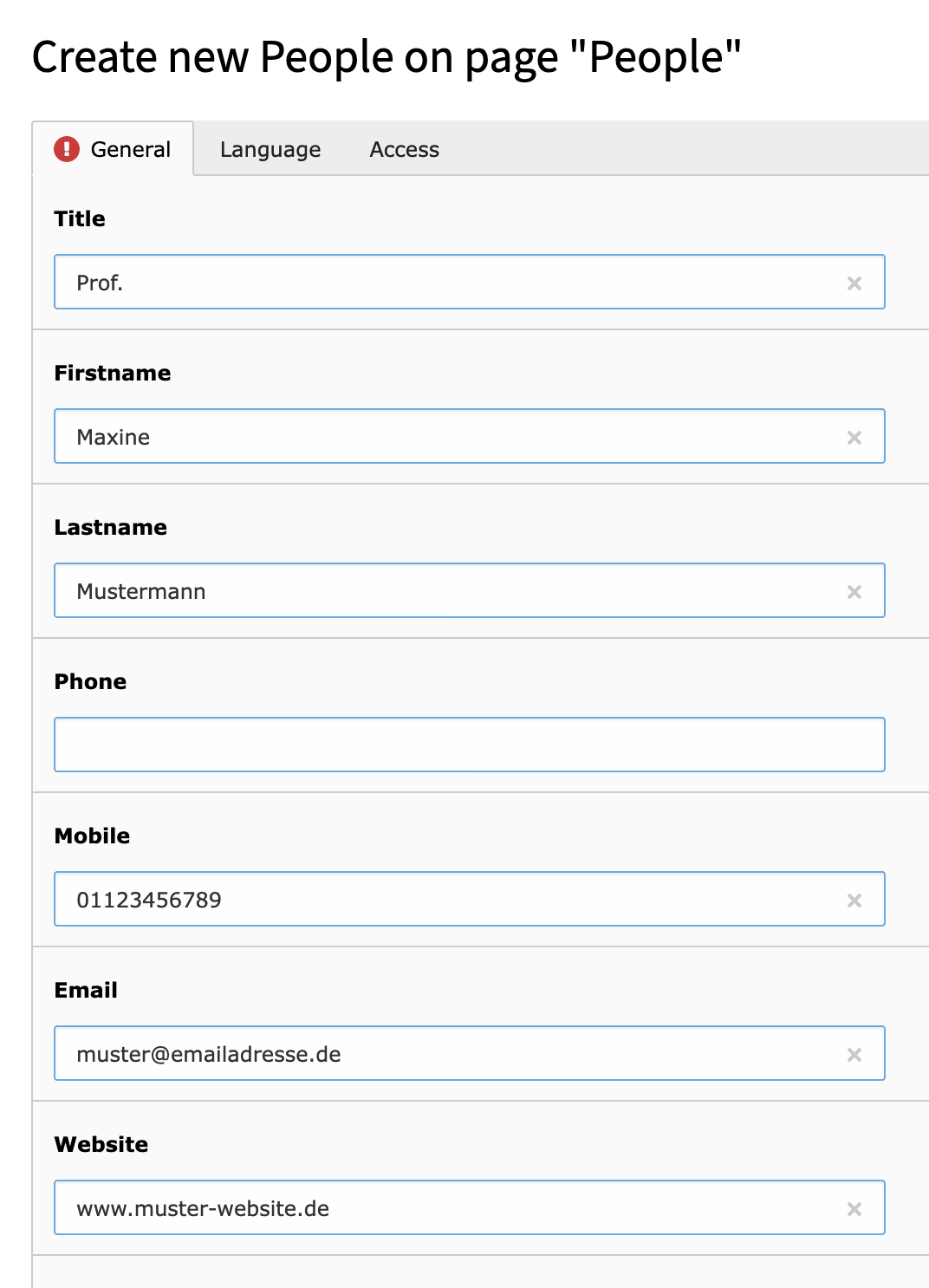Focus the Title input containing Prof.
This screenshot has width=929, height=1288.
(470, 282)
